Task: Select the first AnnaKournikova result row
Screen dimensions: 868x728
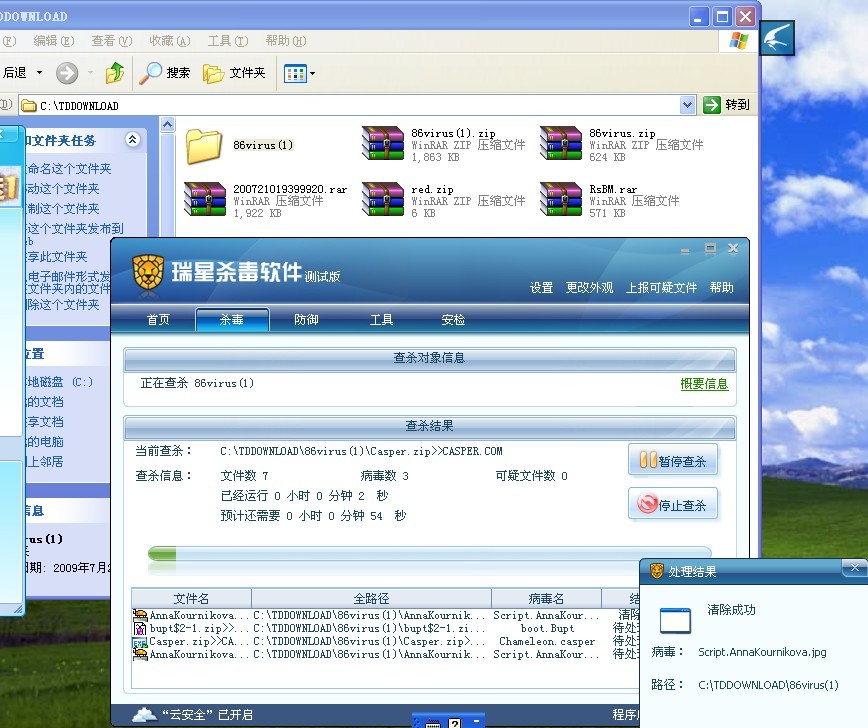Action: coord(385,615)
